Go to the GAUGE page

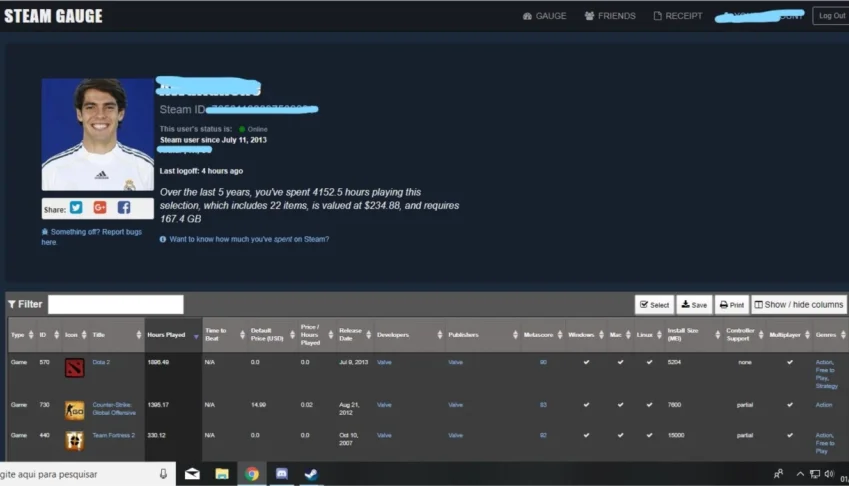(545, 16)
